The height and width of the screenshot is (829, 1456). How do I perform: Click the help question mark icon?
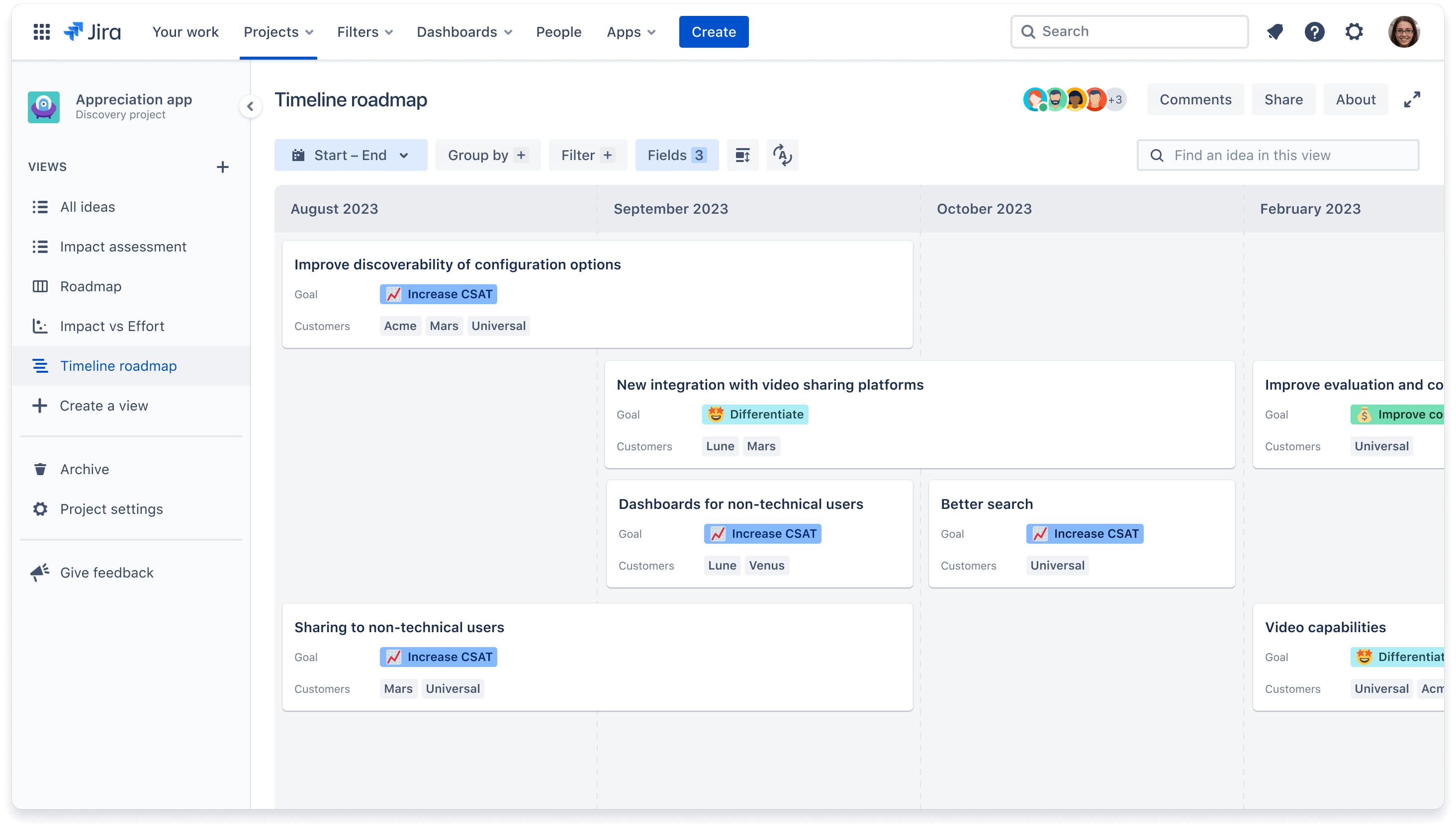1314,31
